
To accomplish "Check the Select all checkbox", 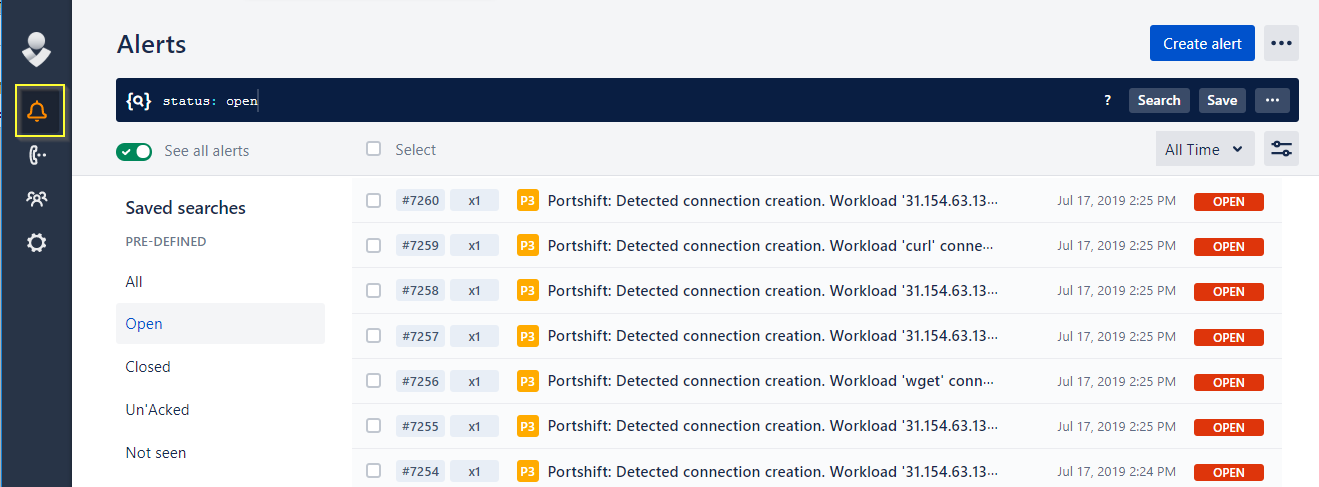I will 373,149.
